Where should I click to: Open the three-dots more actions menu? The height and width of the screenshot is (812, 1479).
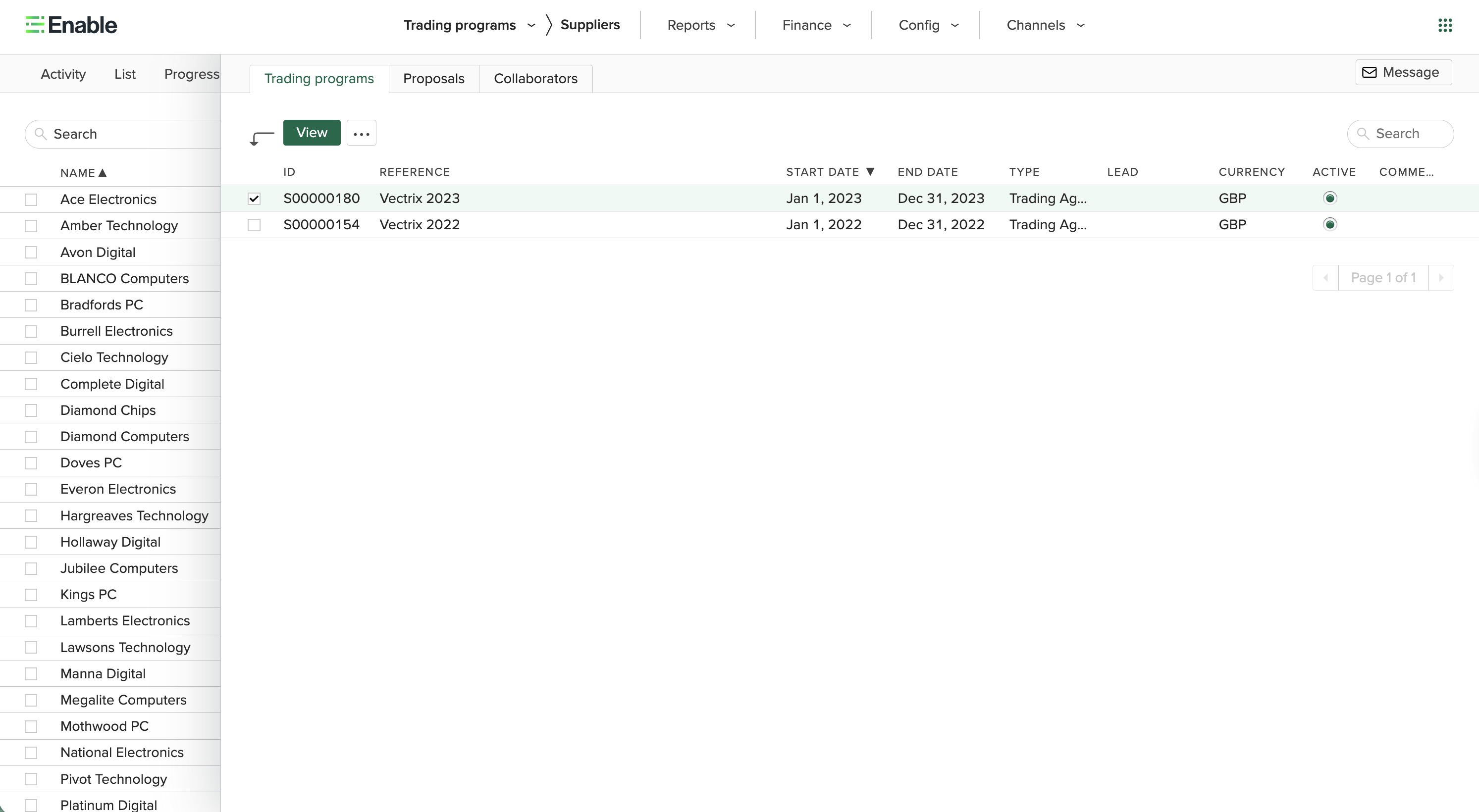point(361,133)
